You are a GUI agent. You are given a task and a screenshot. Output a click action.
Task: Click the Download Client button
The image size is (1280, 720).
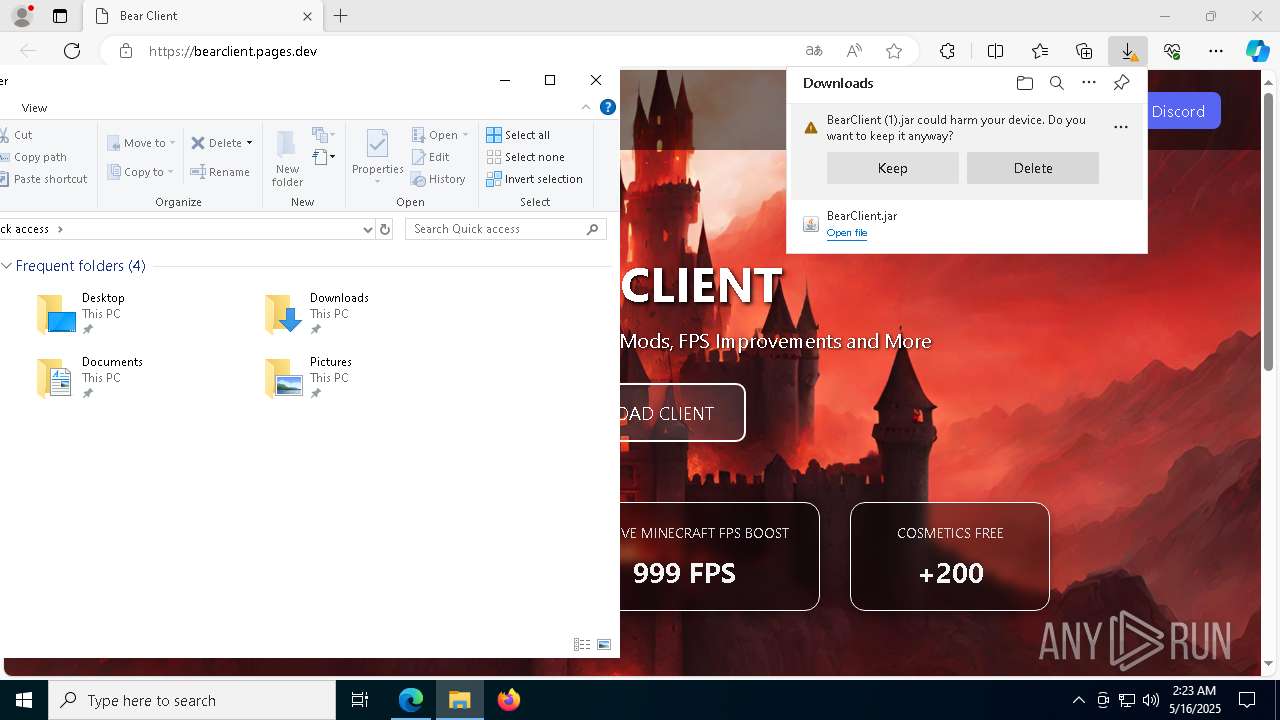point(682,413)
